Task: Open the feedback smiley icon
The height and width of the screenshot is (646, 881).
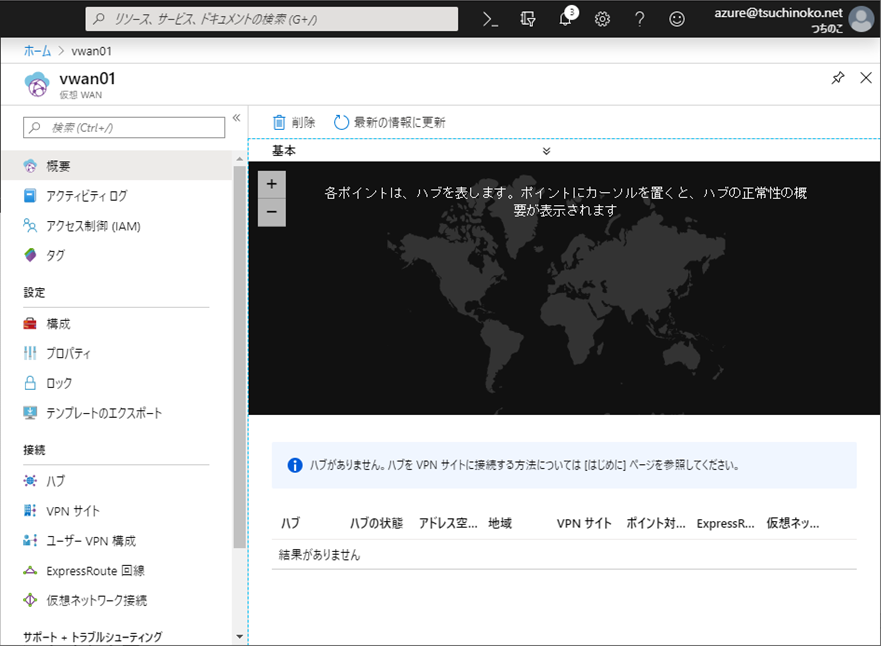Action: pos(676,19)
